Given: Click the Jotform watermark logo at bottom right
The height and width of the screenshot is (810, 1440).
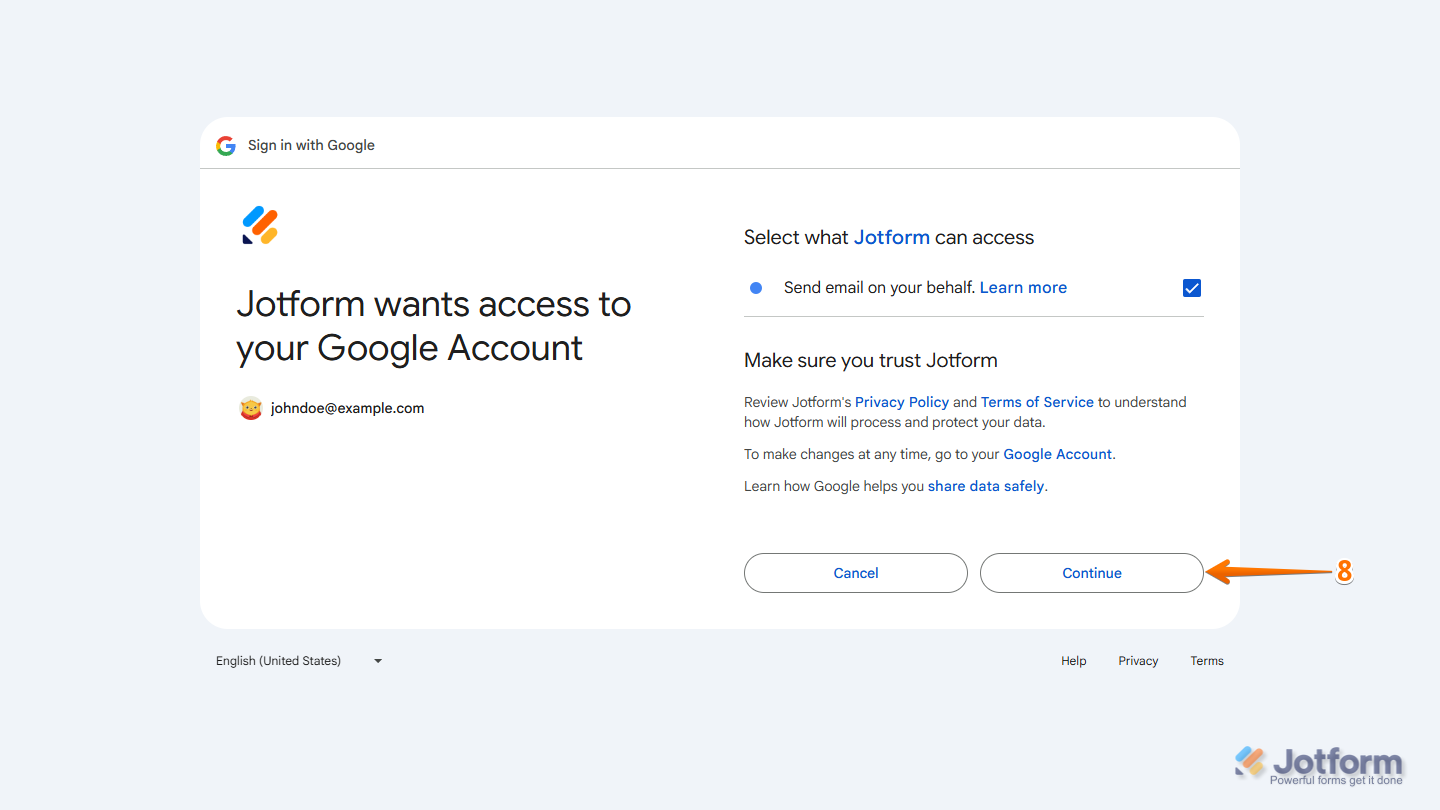Looking at the screenshot, I should pos(1318,762).
